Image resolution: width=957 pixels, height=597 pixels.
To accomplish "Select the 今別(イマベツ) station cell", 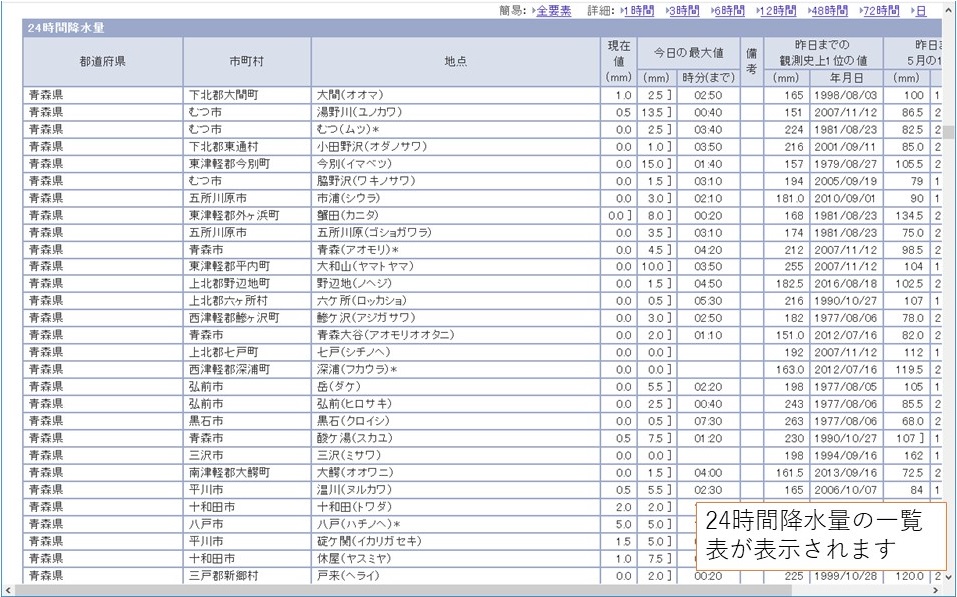I will [x=455, y=164].
